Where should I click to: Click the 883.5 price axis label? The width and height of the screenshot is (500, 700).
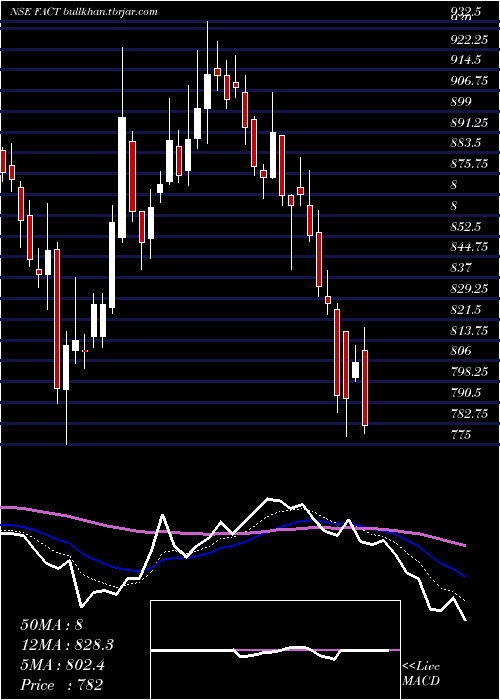pos(466,143)
